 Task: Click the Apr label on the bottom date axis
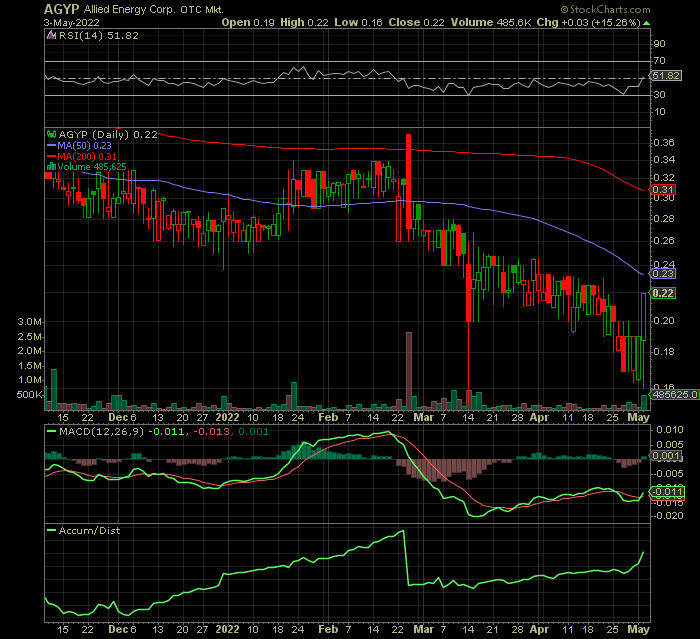pyautogui.click(x=539, y=629)
